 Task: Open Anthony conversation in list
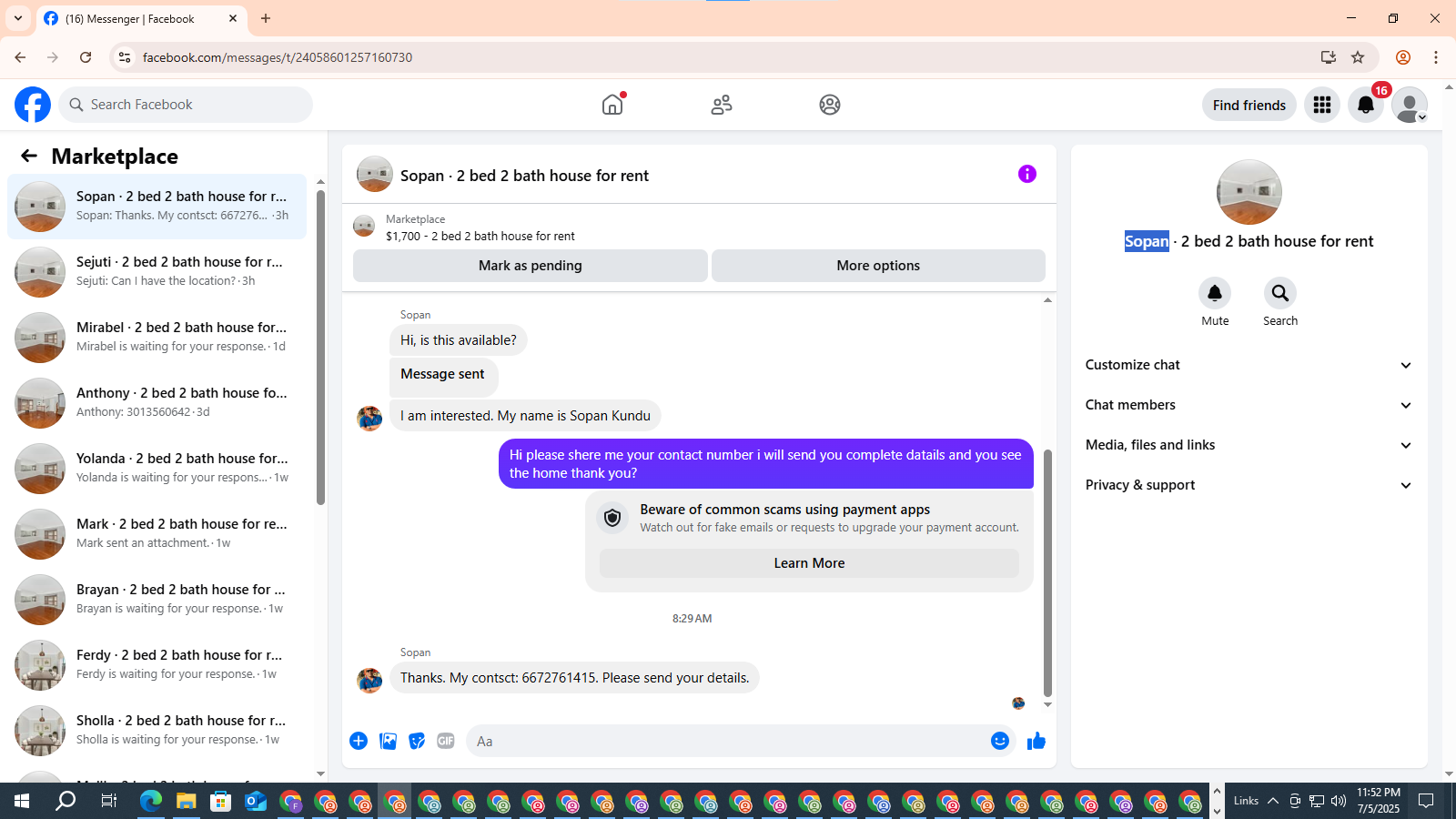click(x=157, y=403)
